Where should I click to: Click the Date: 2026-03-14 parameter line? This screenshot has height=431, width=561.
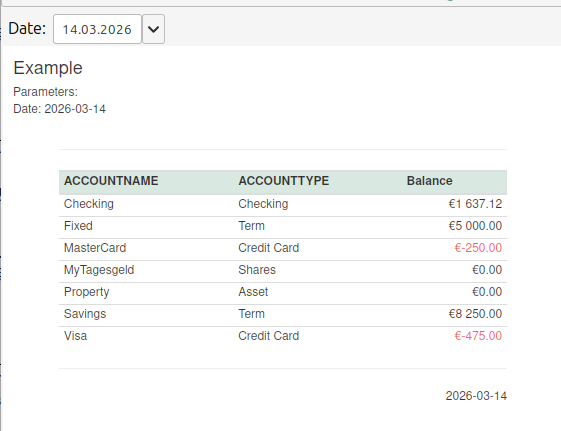pyautogui.click(x=59, y=109)
